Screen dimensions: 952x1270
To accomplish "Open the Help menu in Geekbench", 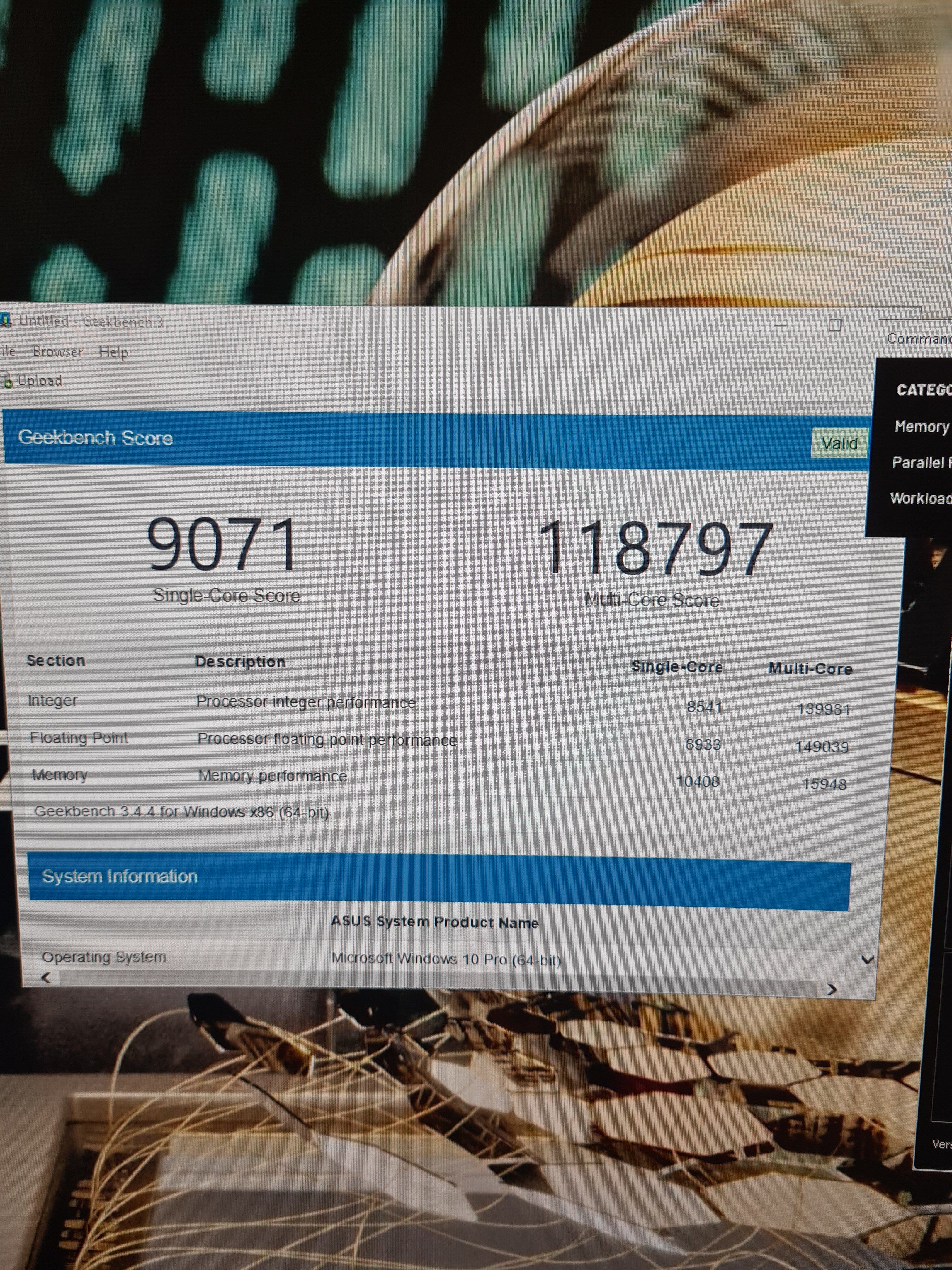I will 114,352.
